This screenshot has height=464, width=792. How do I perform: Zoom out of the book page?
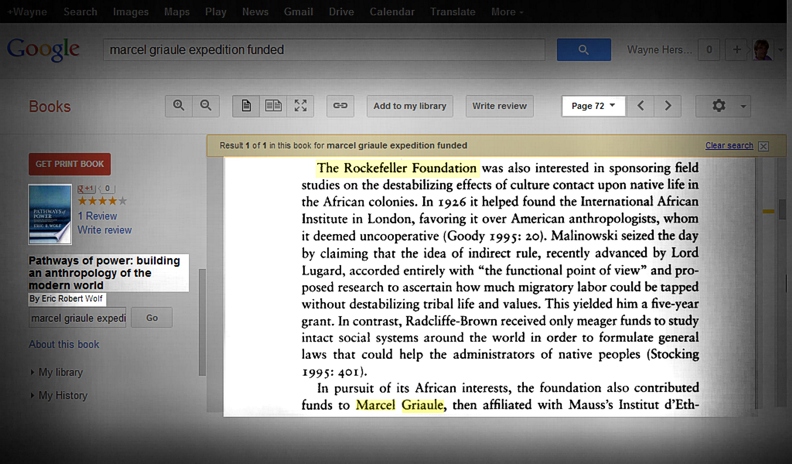click(206, 106)
